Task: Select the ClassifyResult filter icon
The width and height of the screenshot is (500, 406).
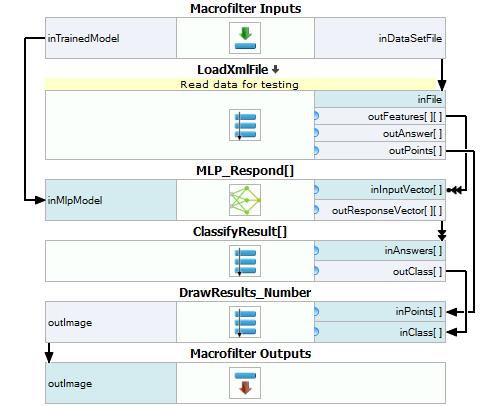Action: click(245, 261)
